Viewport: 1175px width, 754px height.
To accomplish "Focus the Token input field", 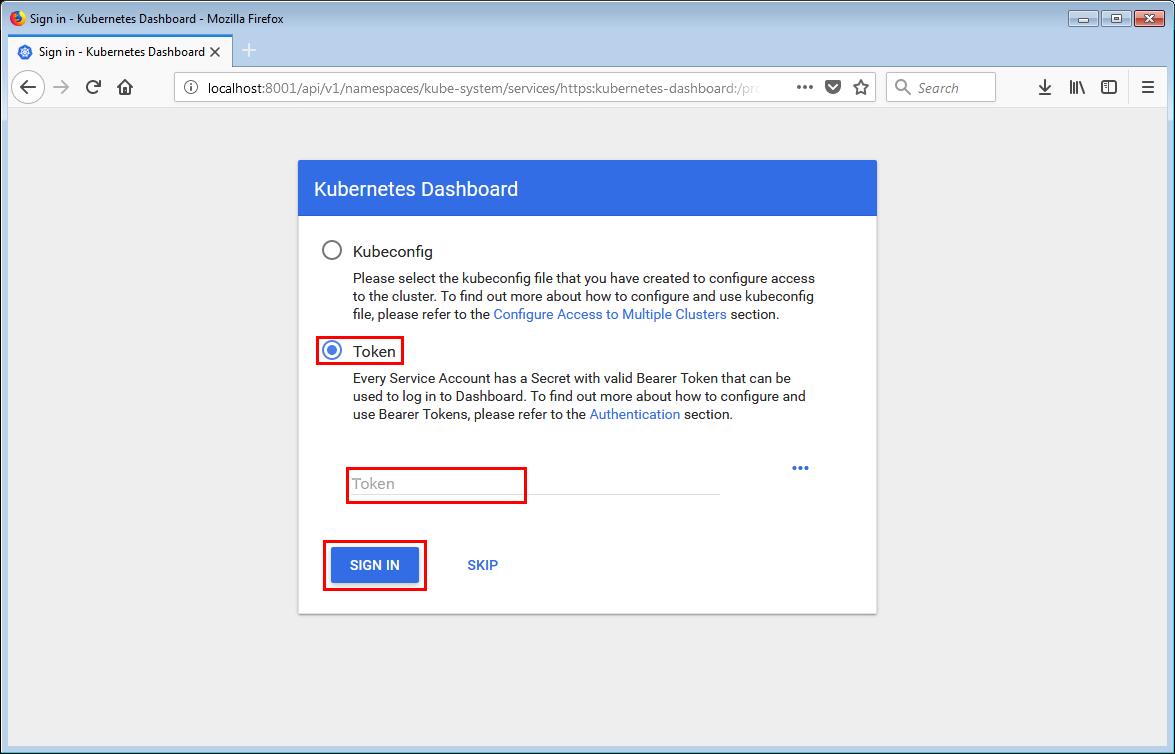I will pyautogui.click(x=534, y=484).
